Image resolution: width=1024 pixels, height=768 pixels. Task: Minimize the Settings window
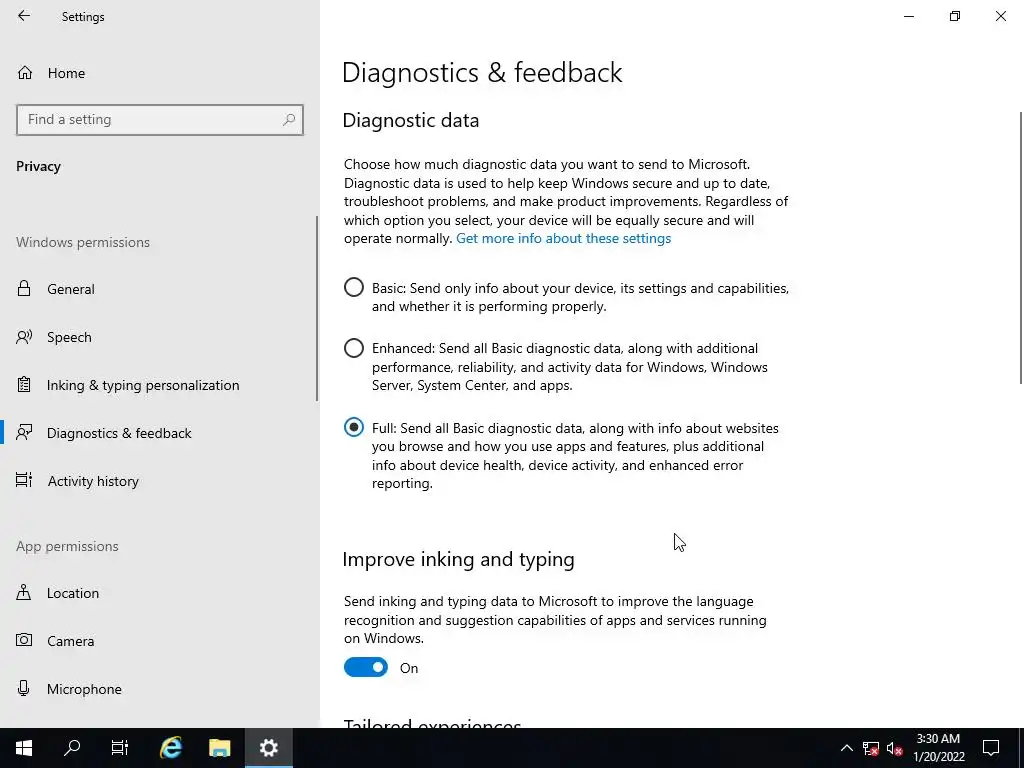coord(908,16)
